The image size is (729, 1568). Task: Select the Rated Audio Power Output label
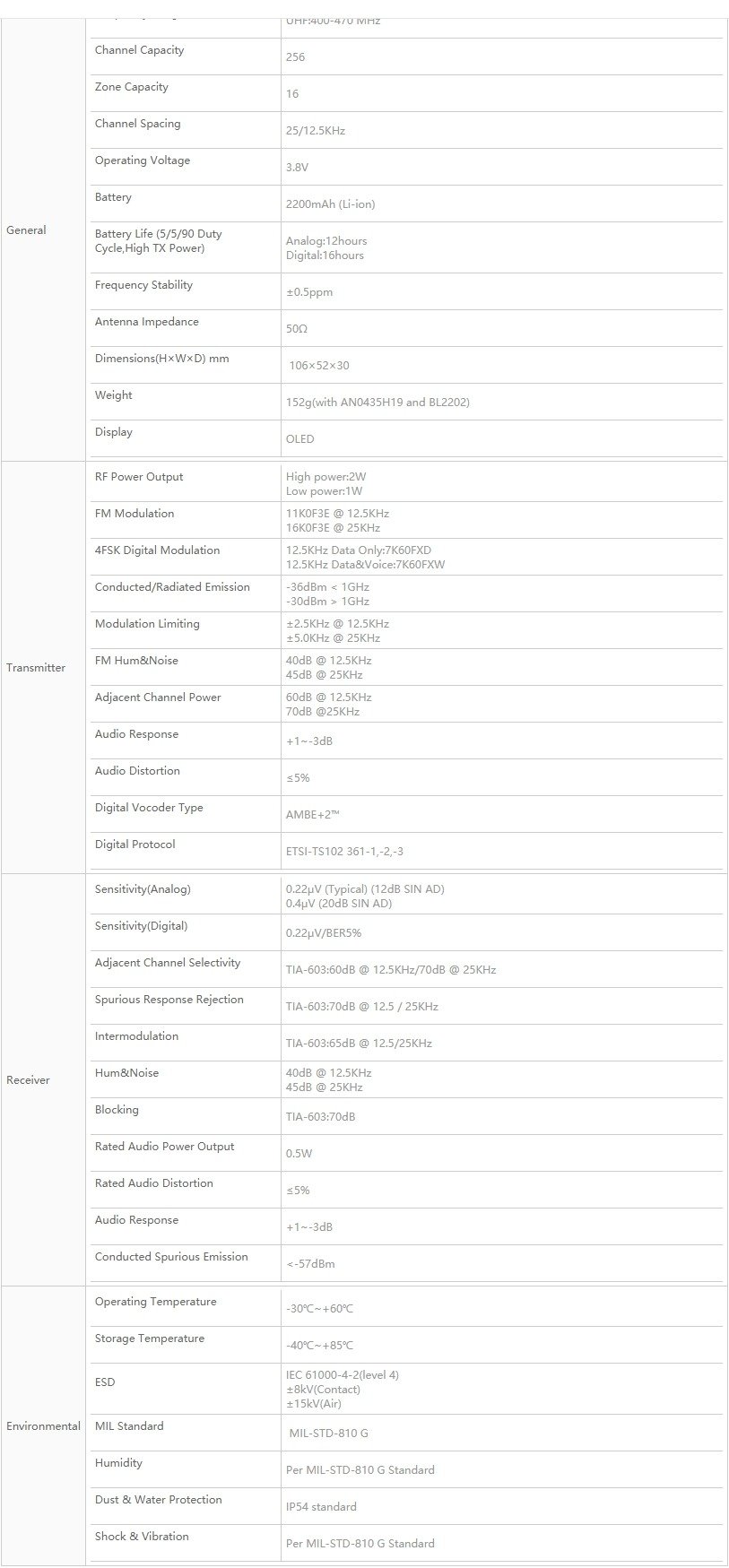pyautogui.click(x=164, y=1147)
